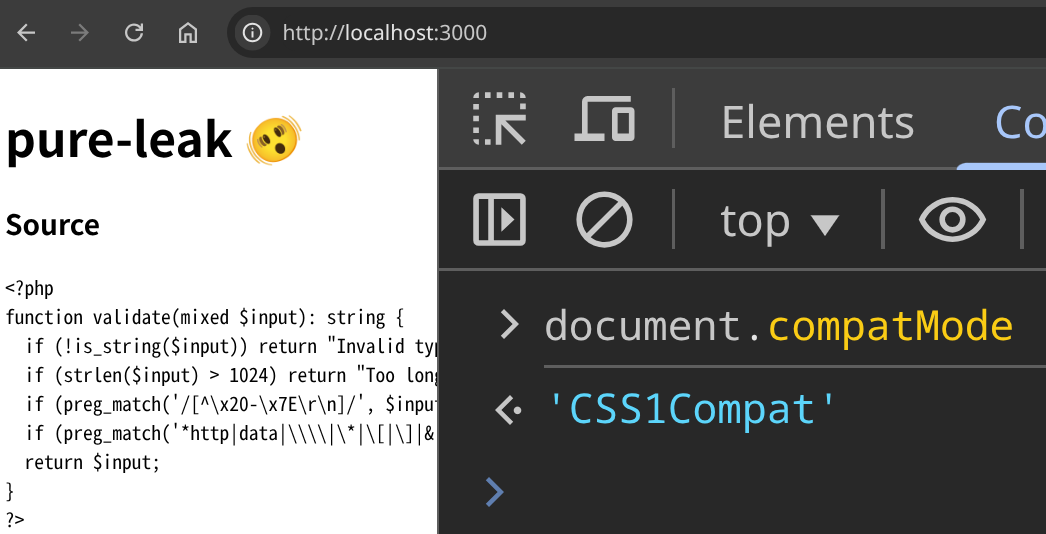Create a live expression with eye icon

point(952,219)
